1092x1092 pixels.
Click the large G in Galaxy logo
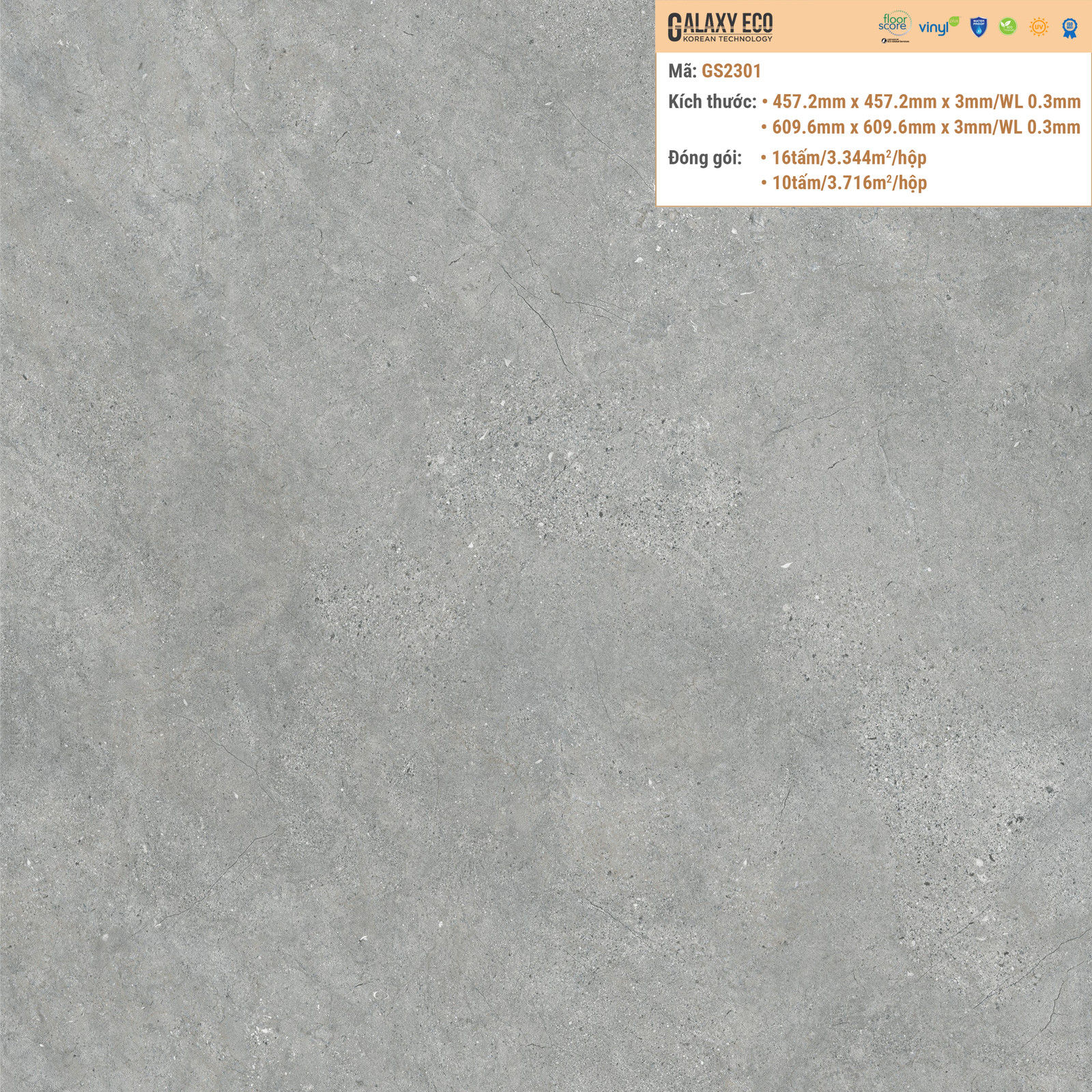(x=674, y=27)
